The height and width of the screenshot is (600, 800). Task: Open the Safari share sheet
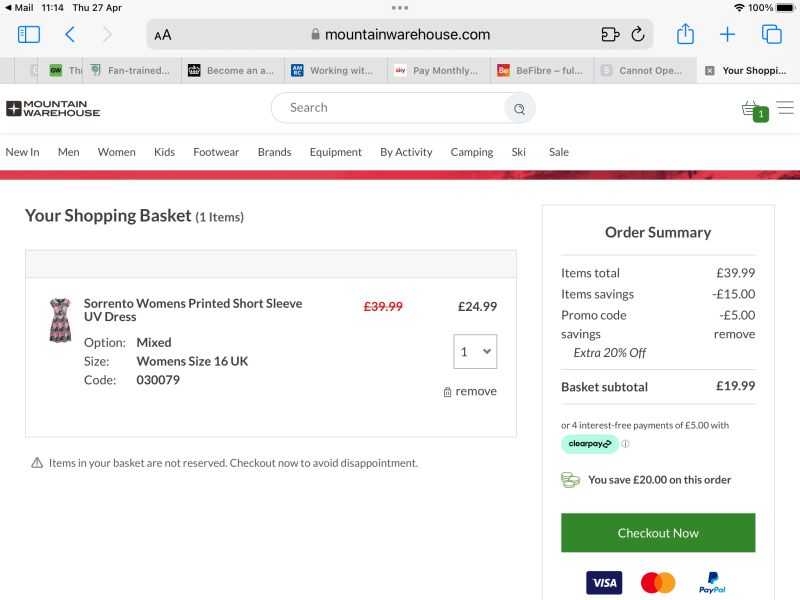coord(685,35)
